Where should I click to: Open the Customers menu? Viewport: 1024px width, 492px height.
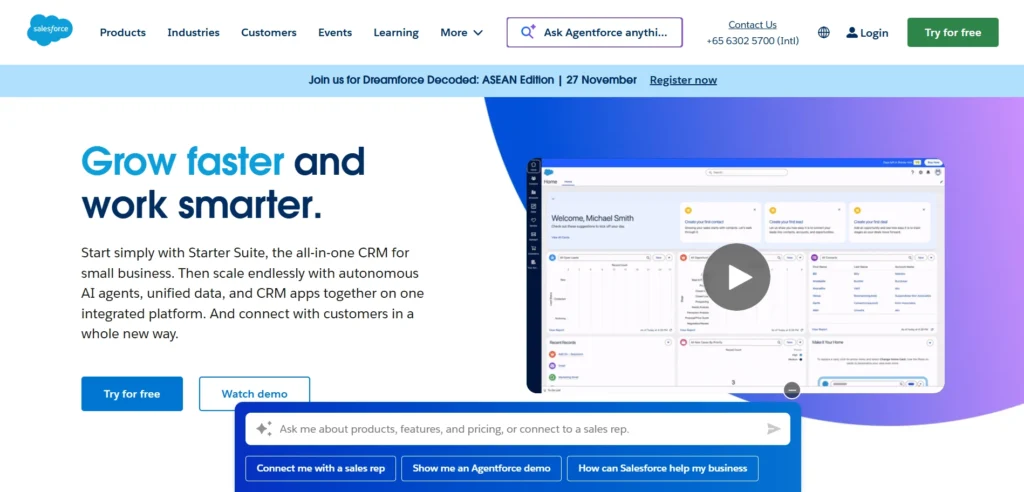(268, 33)
